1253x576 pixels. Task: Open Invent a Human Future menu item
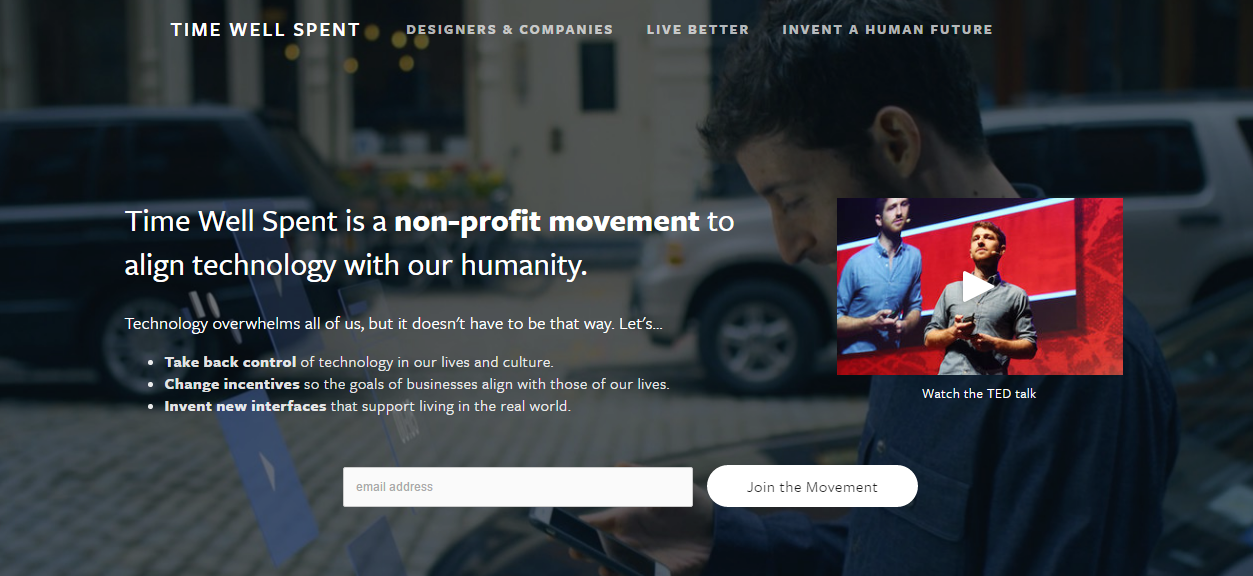point(887,29)
